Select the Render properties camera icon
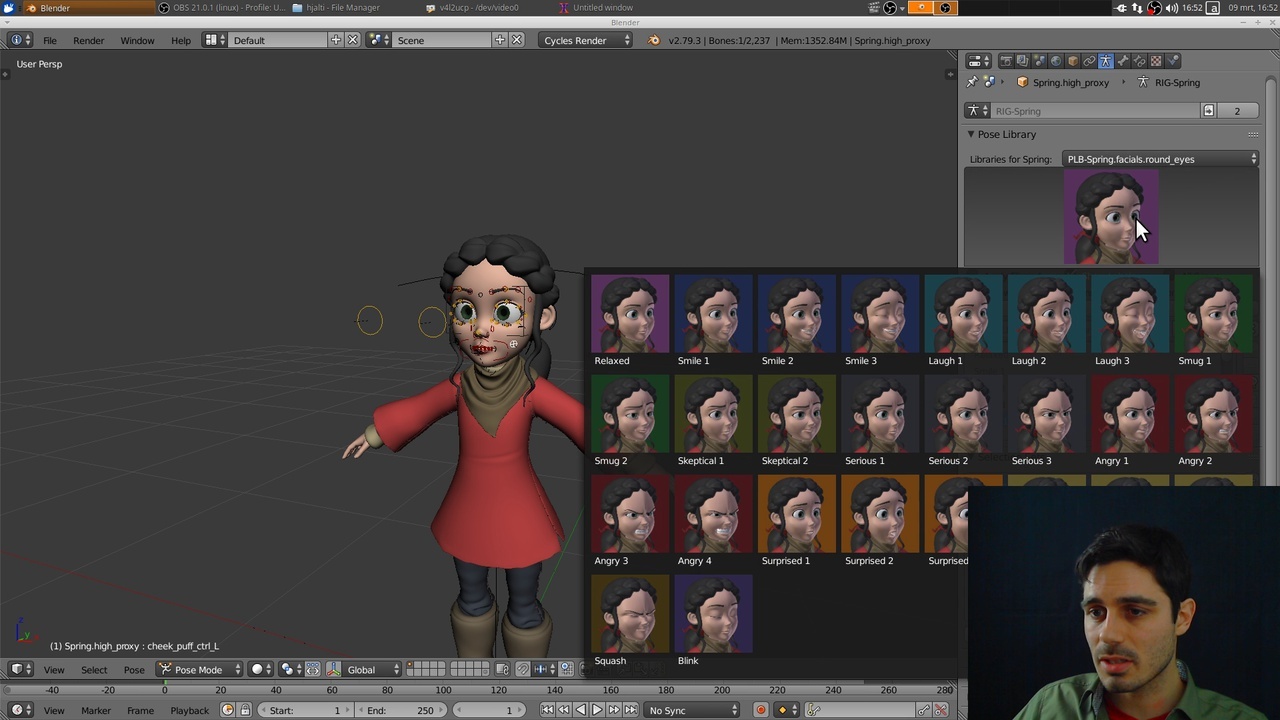1280x720 pixels. [x=1007, y=60]
